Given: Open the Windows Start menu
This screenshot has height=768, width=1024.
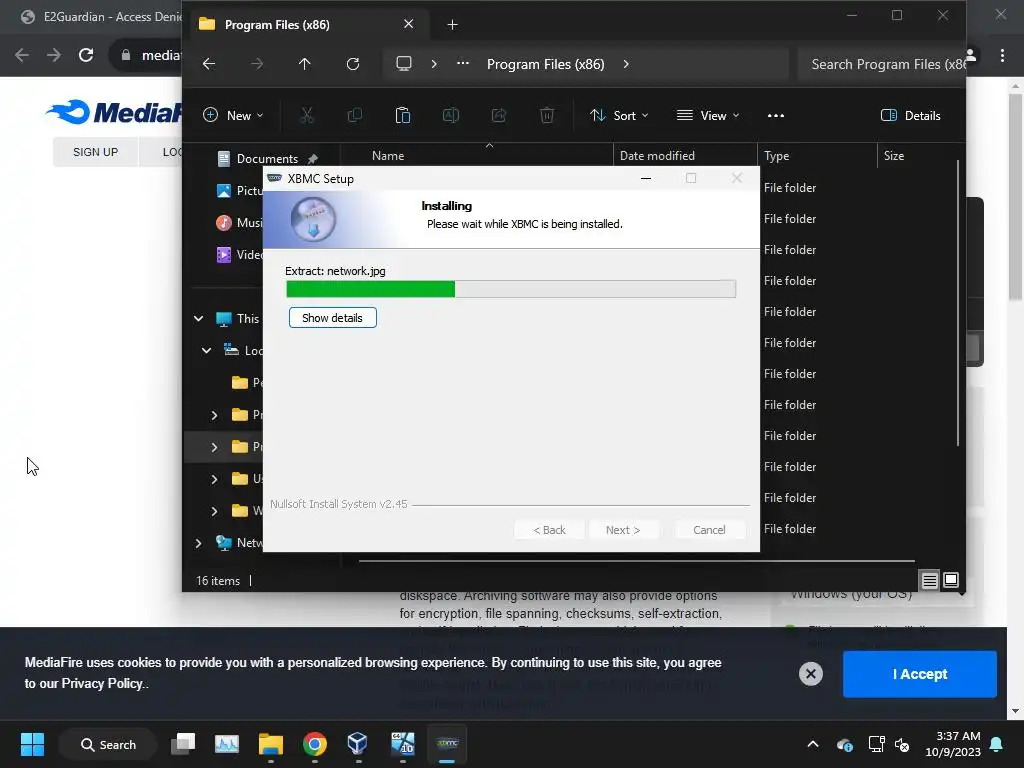Looking at the screenshot, I should tap(32, 744).
